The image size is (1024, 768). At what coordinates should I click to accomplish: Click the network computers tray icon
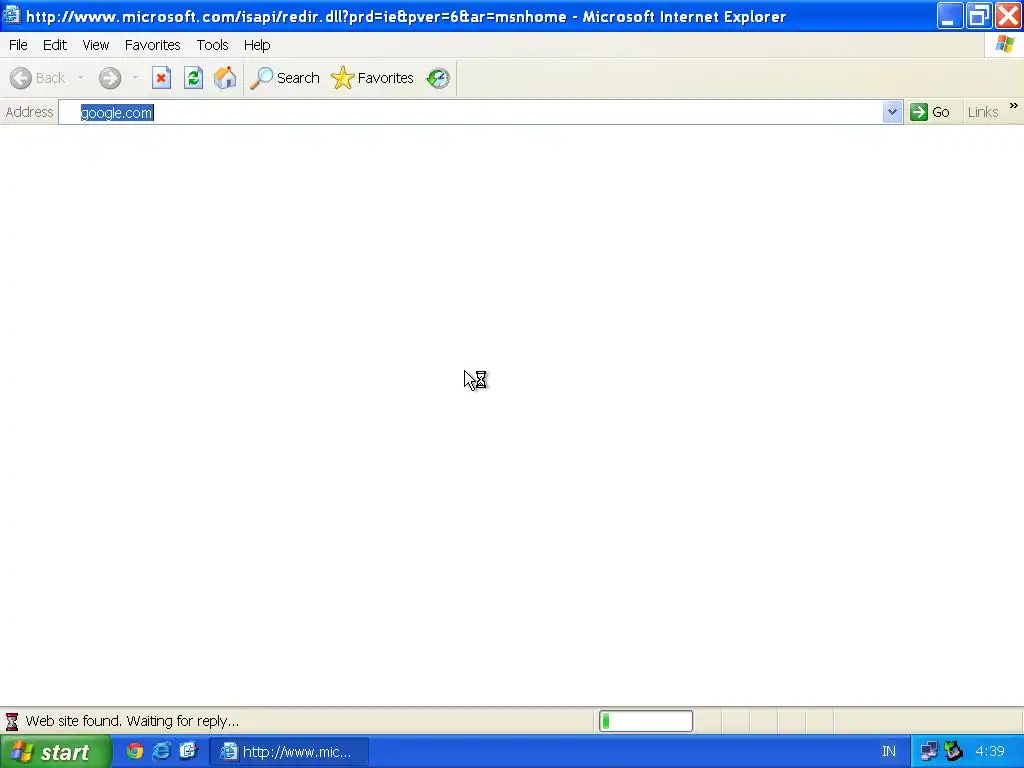click(929, 752)
